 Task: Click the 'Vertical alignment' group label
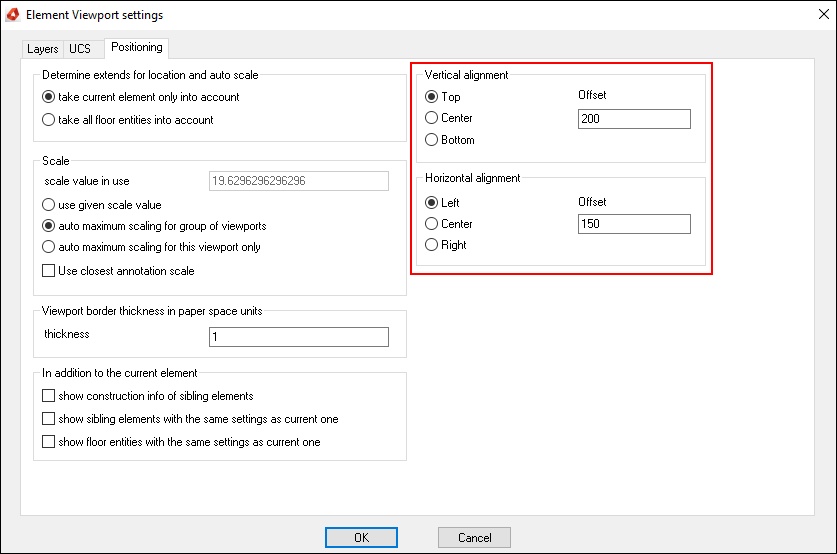tap(467, 75)
